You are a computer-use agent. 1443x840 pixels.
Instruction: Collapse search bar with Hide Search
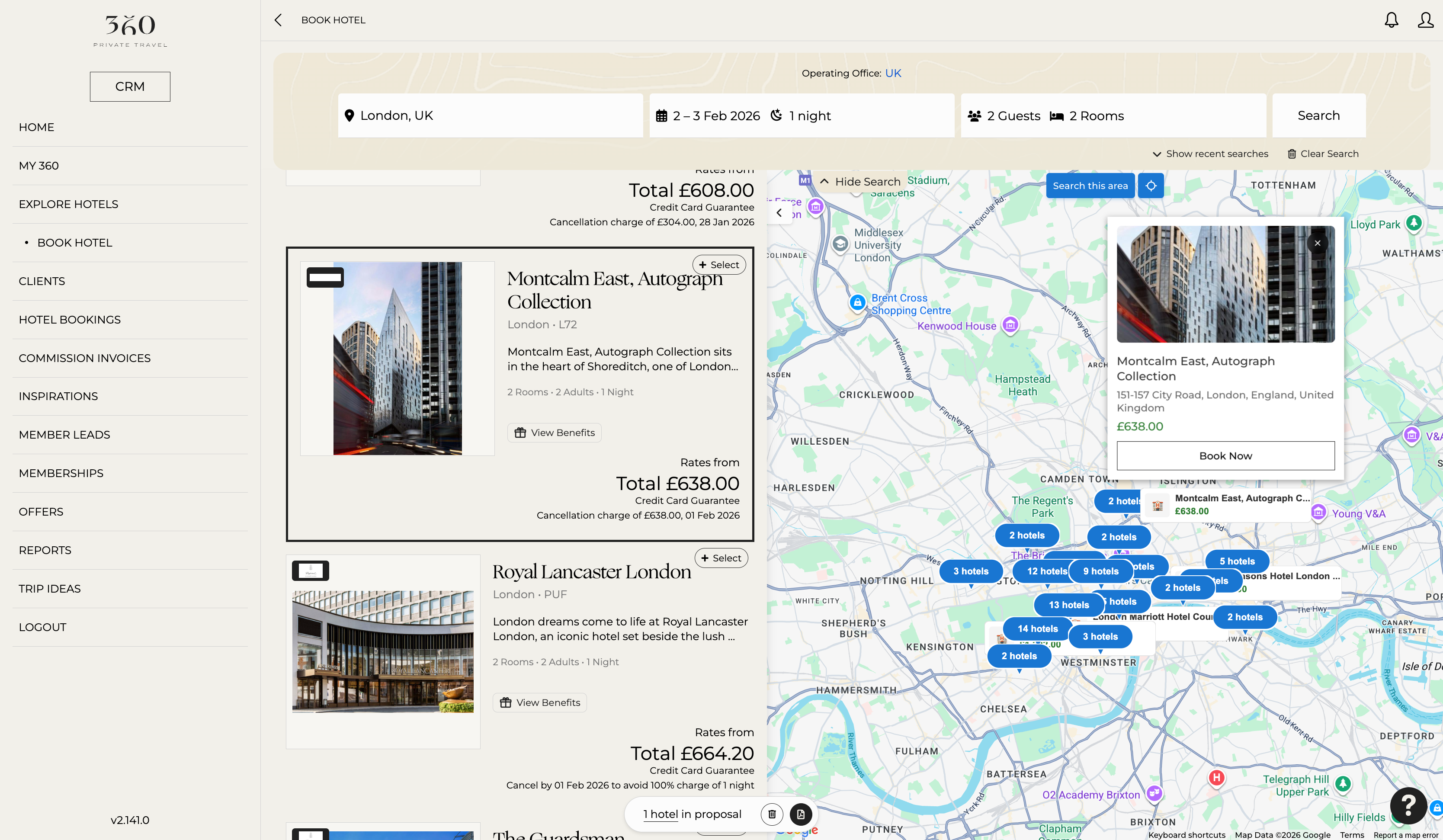tap(861, 182)
